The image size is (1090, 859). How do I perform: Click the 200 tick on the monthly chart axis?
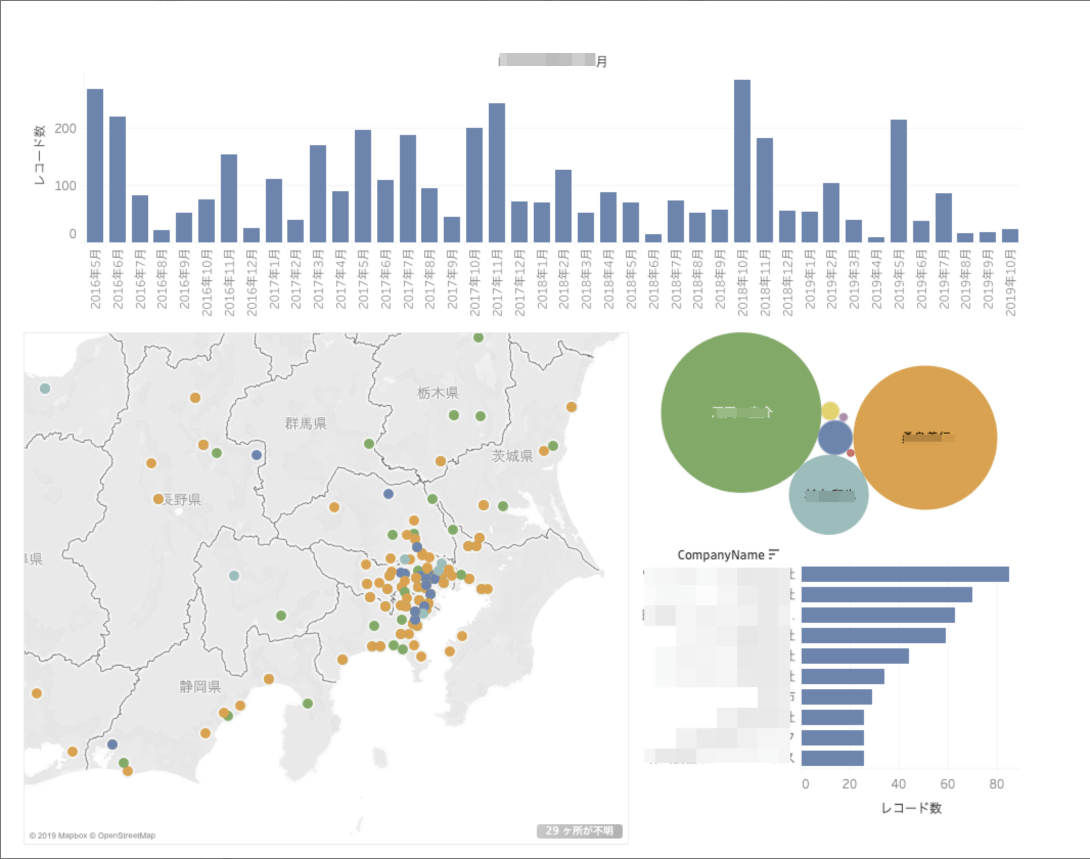pos(65,128)
